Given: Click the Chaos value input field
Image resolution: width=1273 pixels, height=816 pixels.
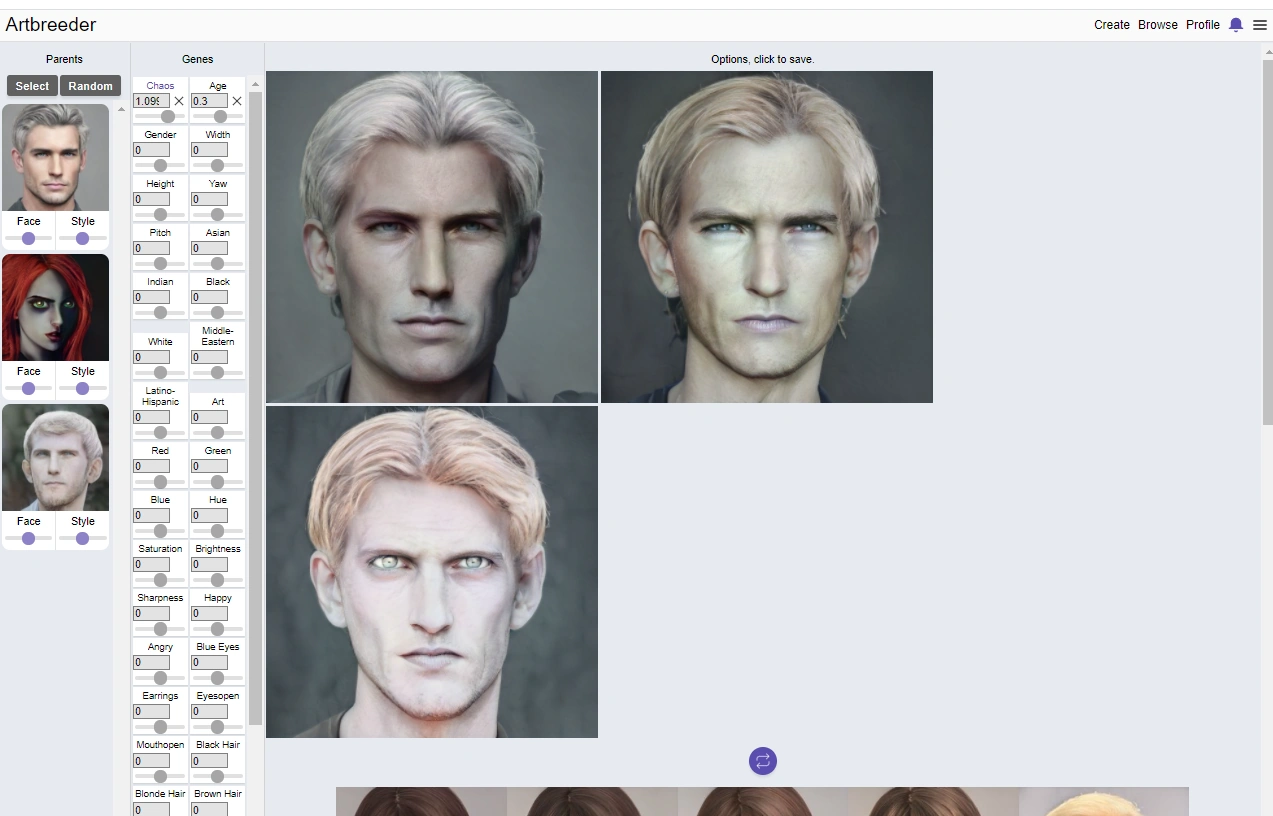Looking at the screenshot, I should click(152, 101).
